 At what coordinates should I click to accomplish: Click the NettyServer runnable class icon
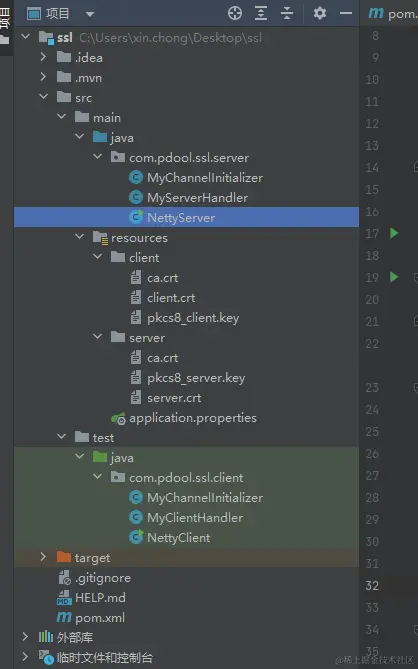coord(136,217)
